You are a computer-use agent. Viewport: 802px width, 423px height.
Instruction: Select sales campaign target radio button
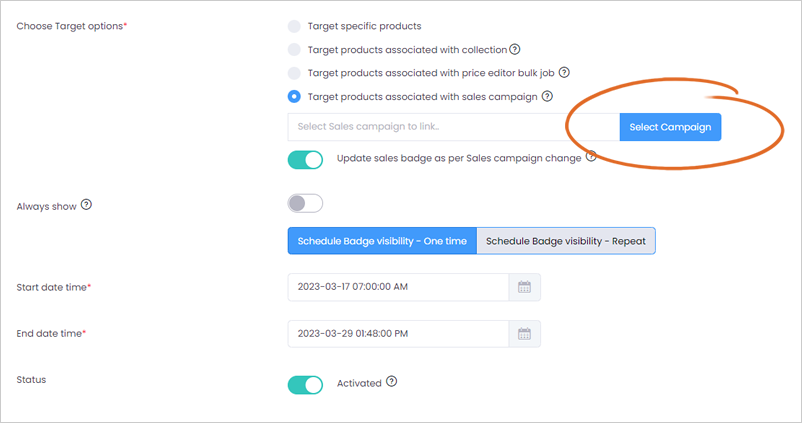tap(294, 96)
